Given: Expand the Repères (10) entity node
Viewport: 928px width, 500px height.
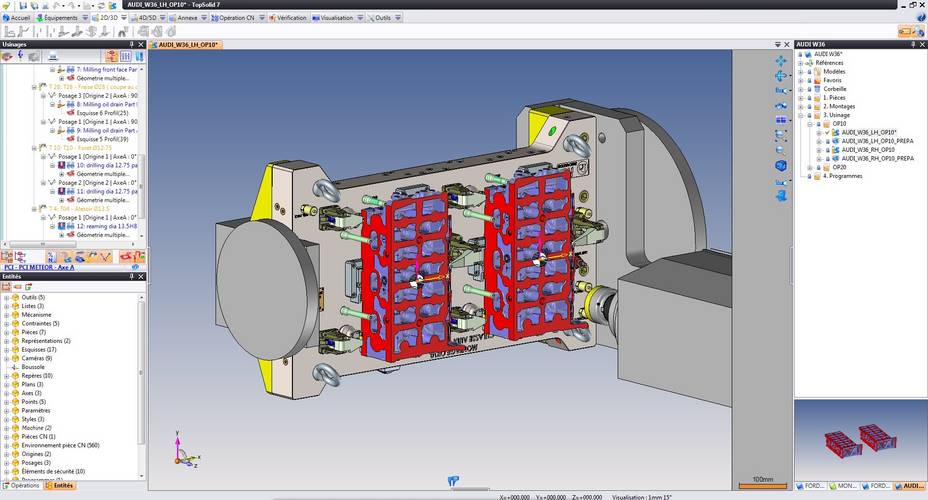Looking at the screenshot, I should pyautogui.click(x=7, y=376).
